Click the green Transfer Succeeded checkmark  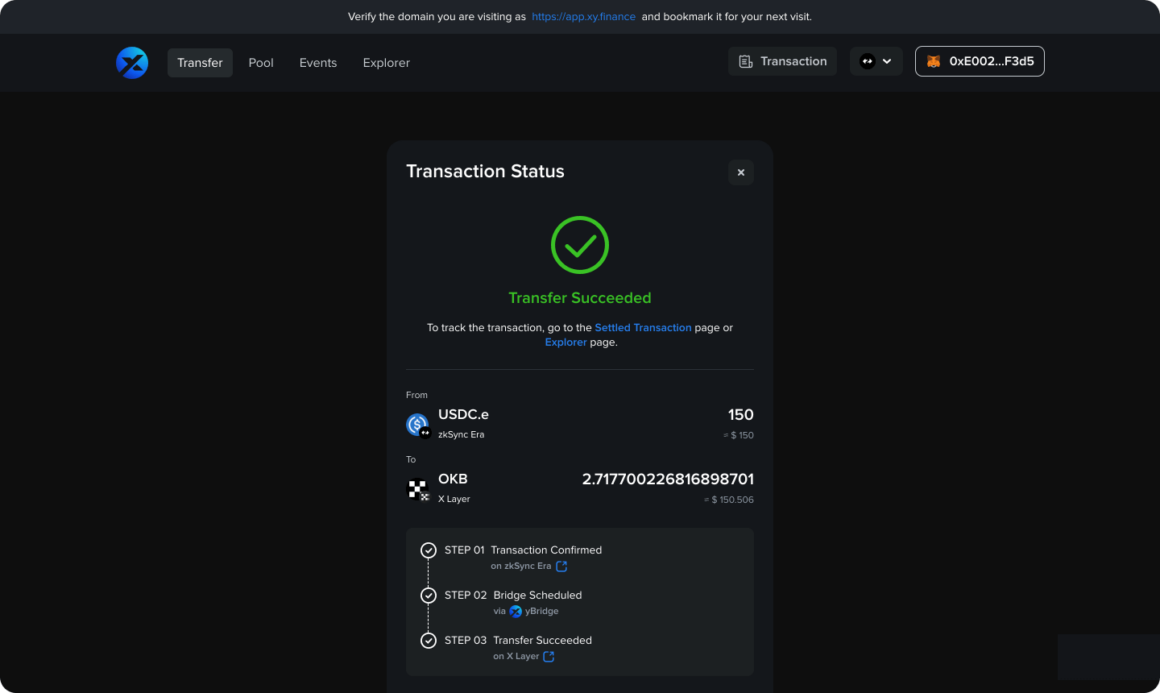(x=579, y=245)
